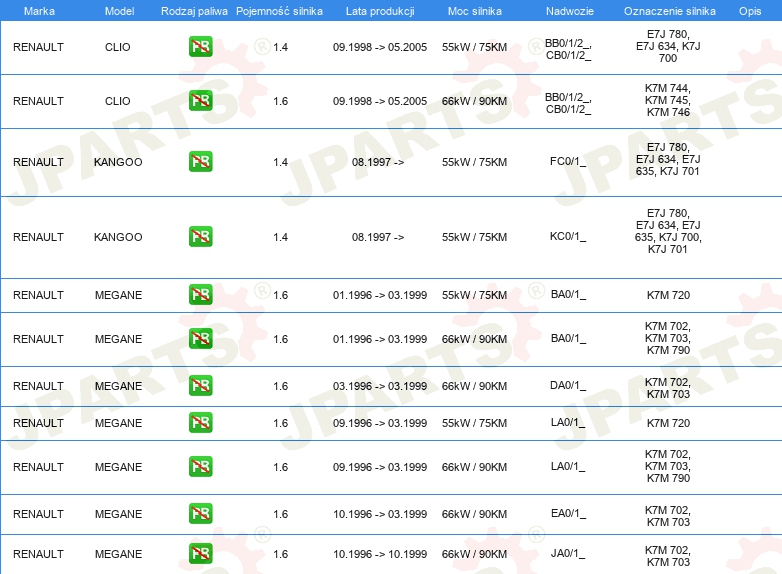Click the Oznaczenie silnika column header
The width and height of the screenshot is (782, 574).
tap(669, 11)
